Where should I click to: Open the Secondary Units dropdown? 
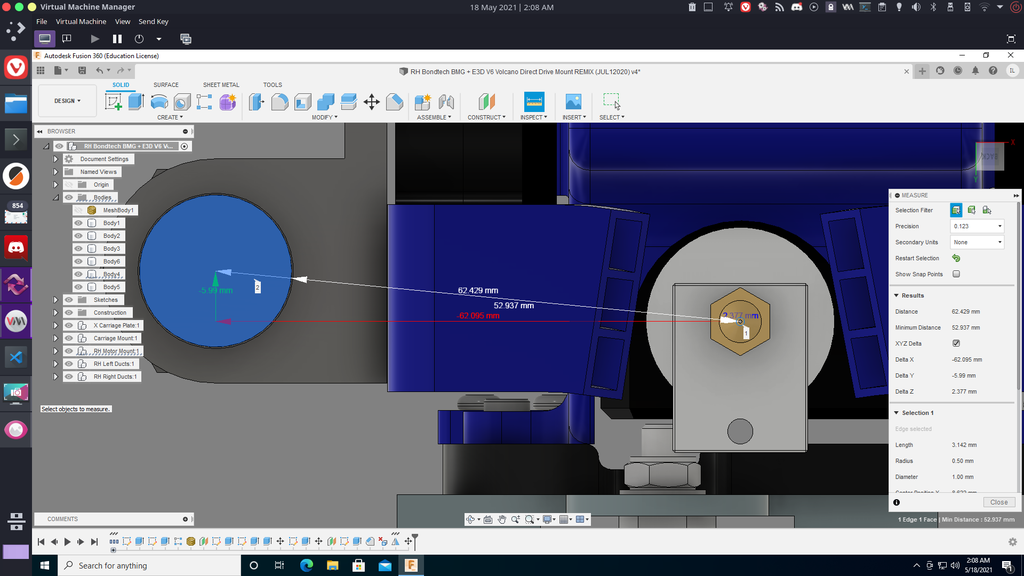tap(977, 242)
